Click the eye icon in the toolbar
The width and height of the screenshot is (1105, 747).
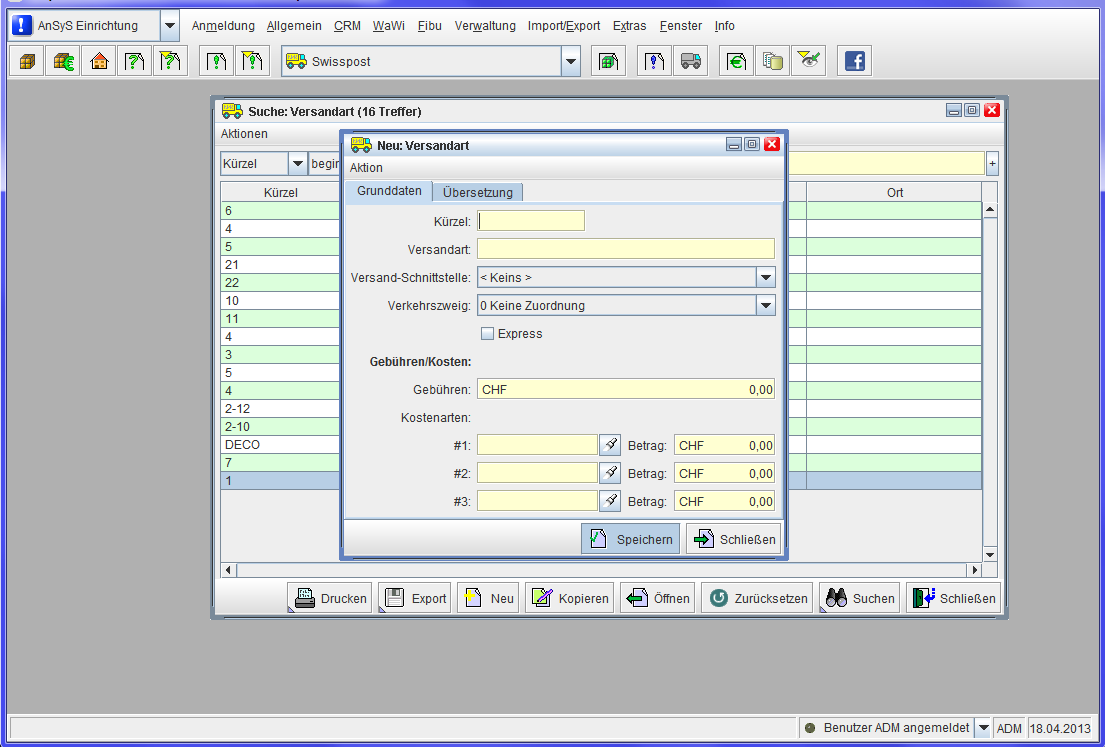(808, 61)
